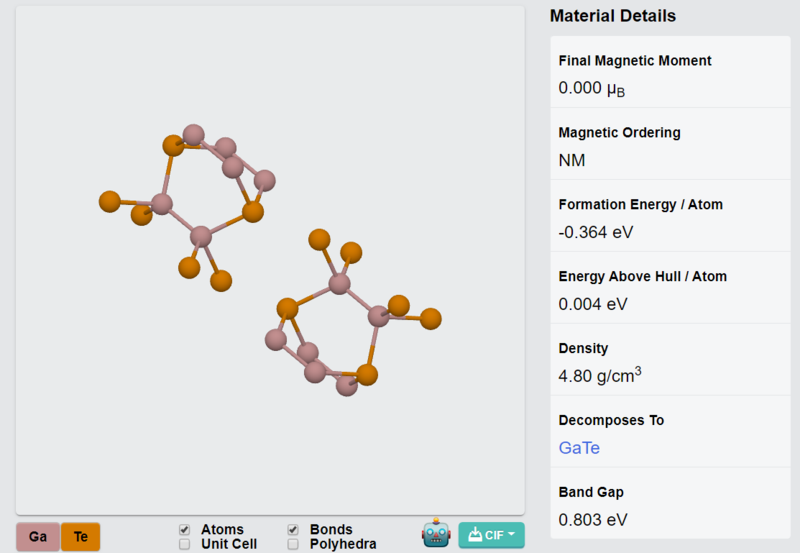The height and width of the screenshot is (553, 800).
Task: Click the Material Details heading
Action: point(613,16)
